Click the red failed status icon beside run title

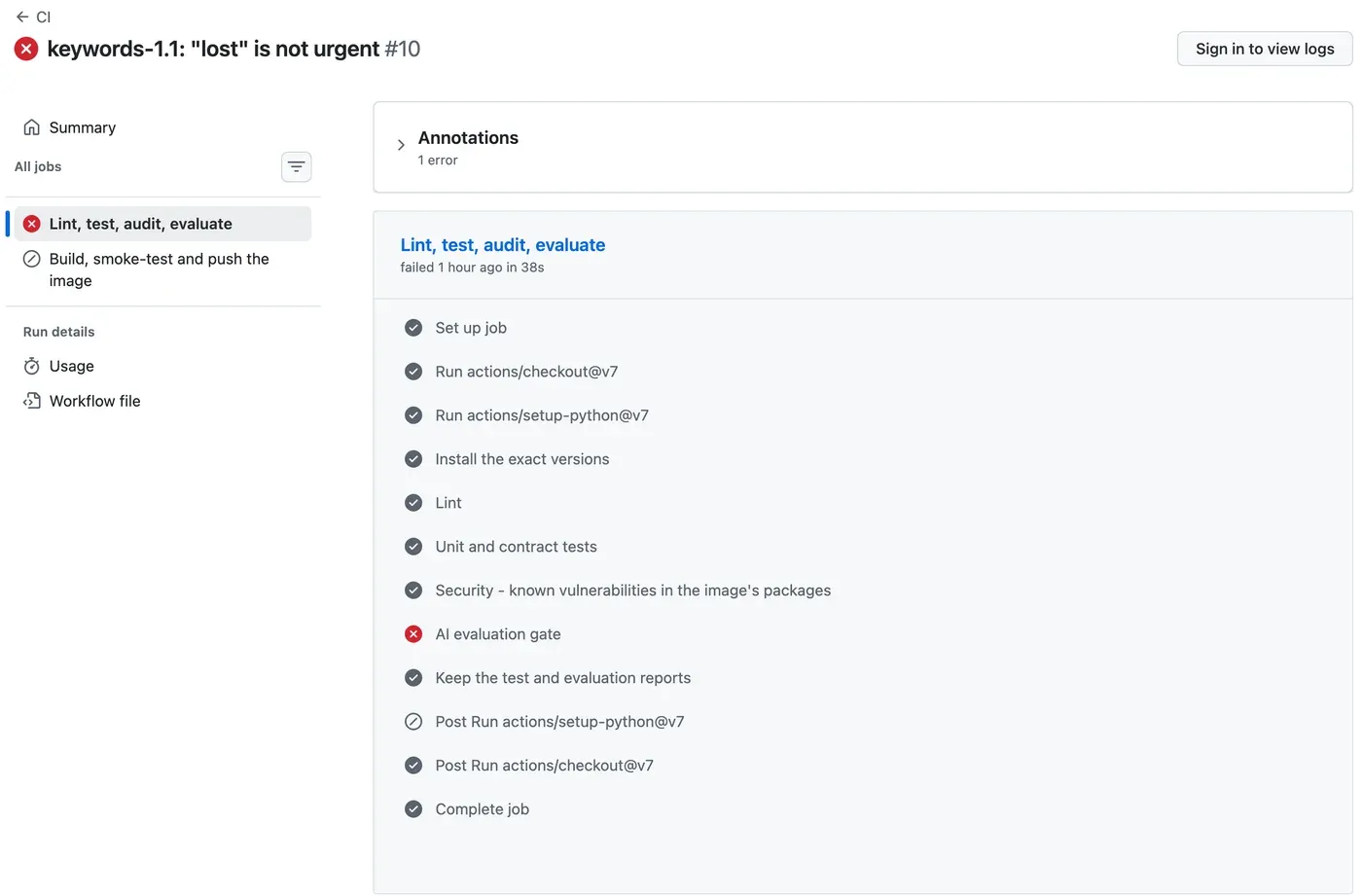coord(26,49)
